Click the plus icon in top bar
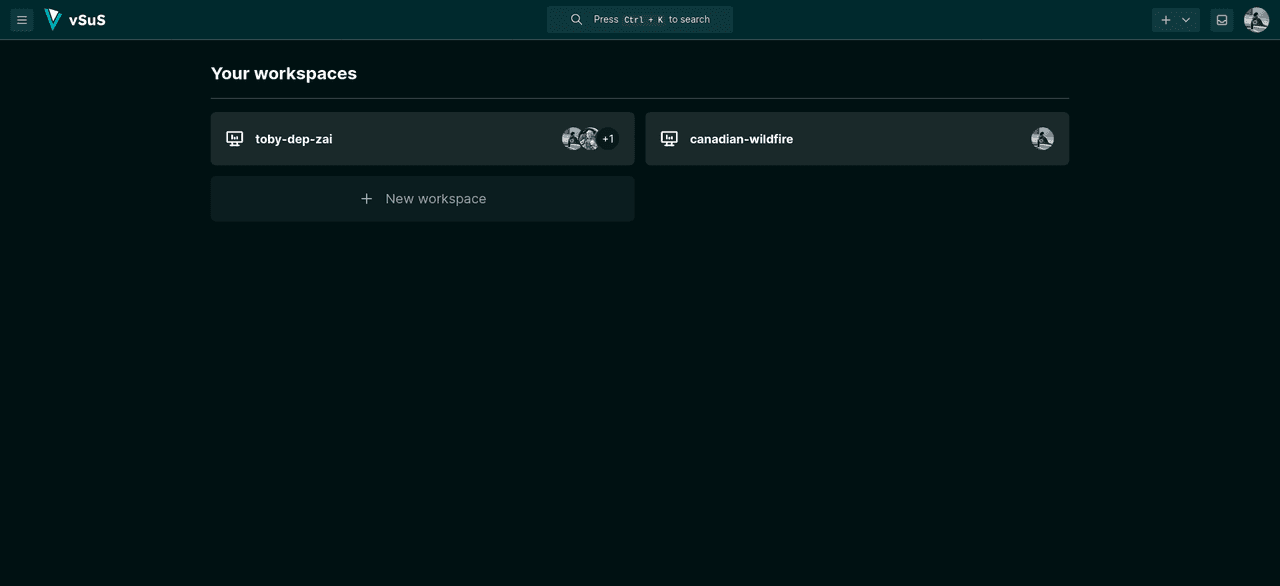 [1165, 20]
